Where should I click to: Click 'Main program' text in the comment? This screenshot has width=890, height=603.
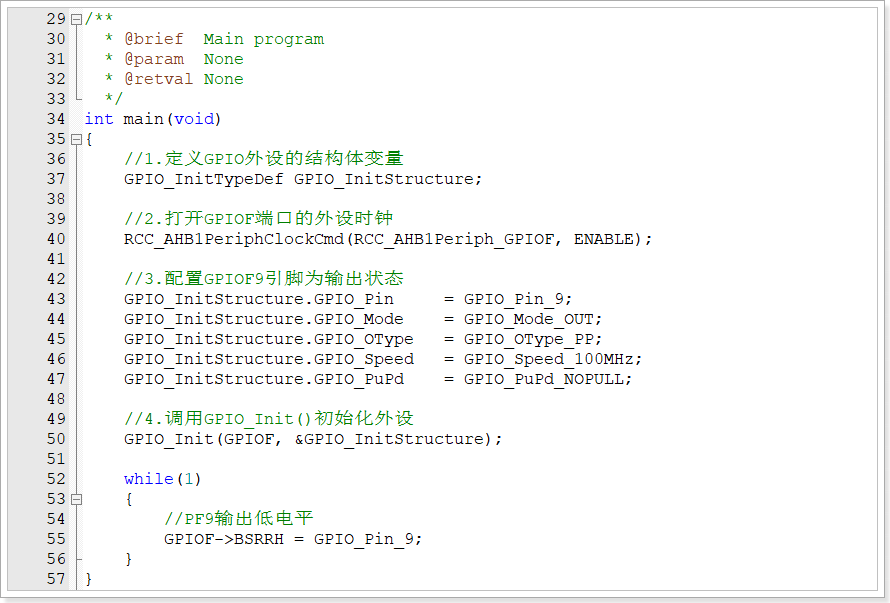(x=264, y=39)
